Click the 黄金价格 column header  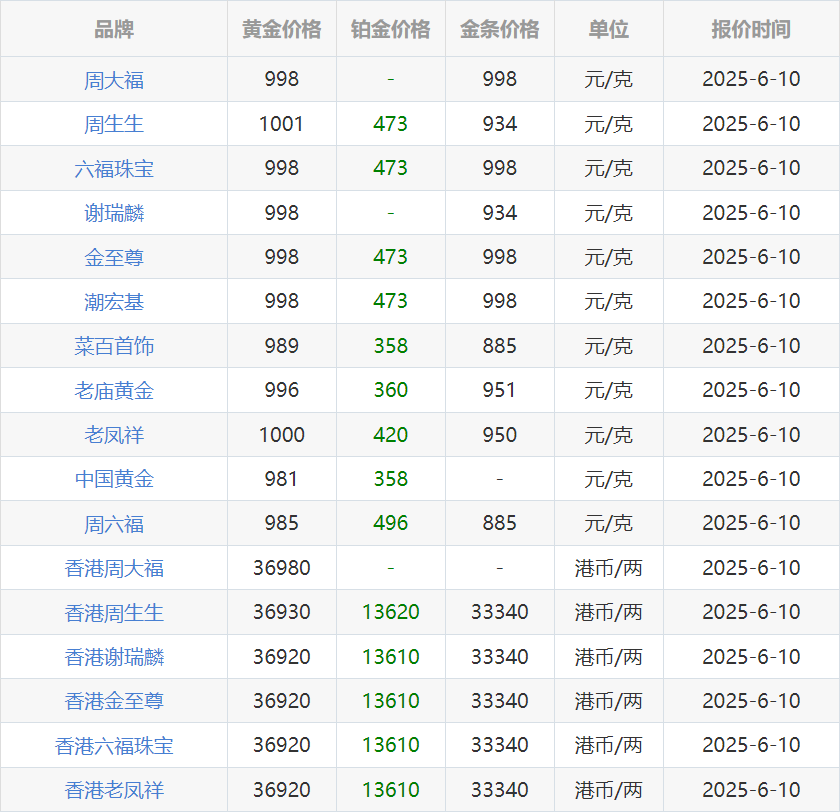point(282,29)
